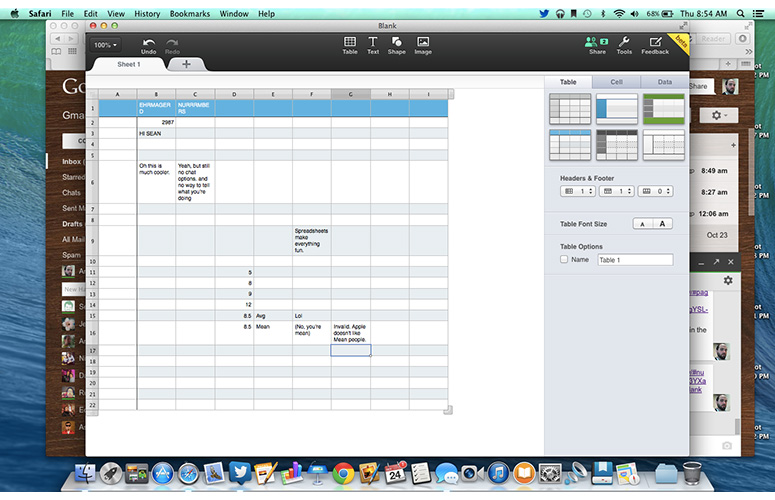This screenshot has width=775, height=500.
Task: Select the Text tool icon
Action: pyautogui.click(x=373, y=42)
